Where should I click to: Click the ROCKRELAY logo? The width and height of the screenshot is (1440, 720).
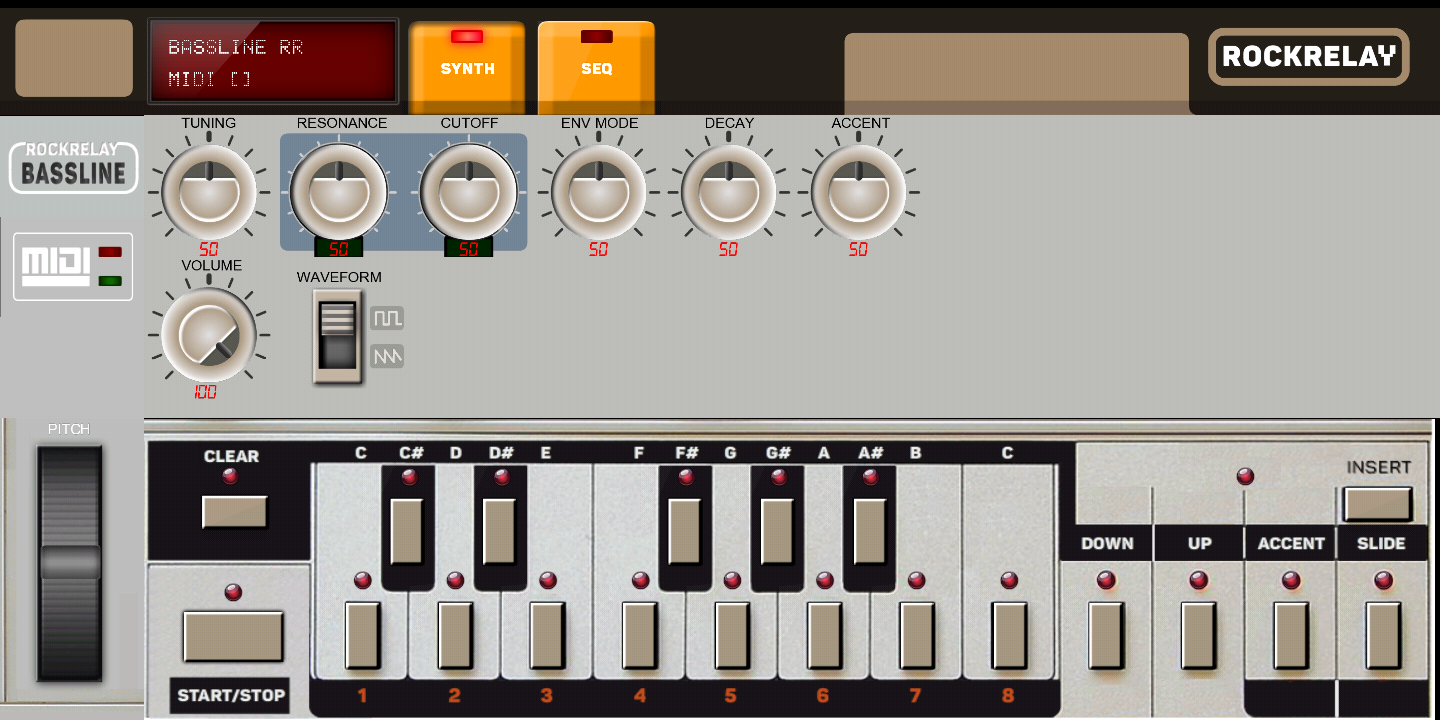(1308, 57)
